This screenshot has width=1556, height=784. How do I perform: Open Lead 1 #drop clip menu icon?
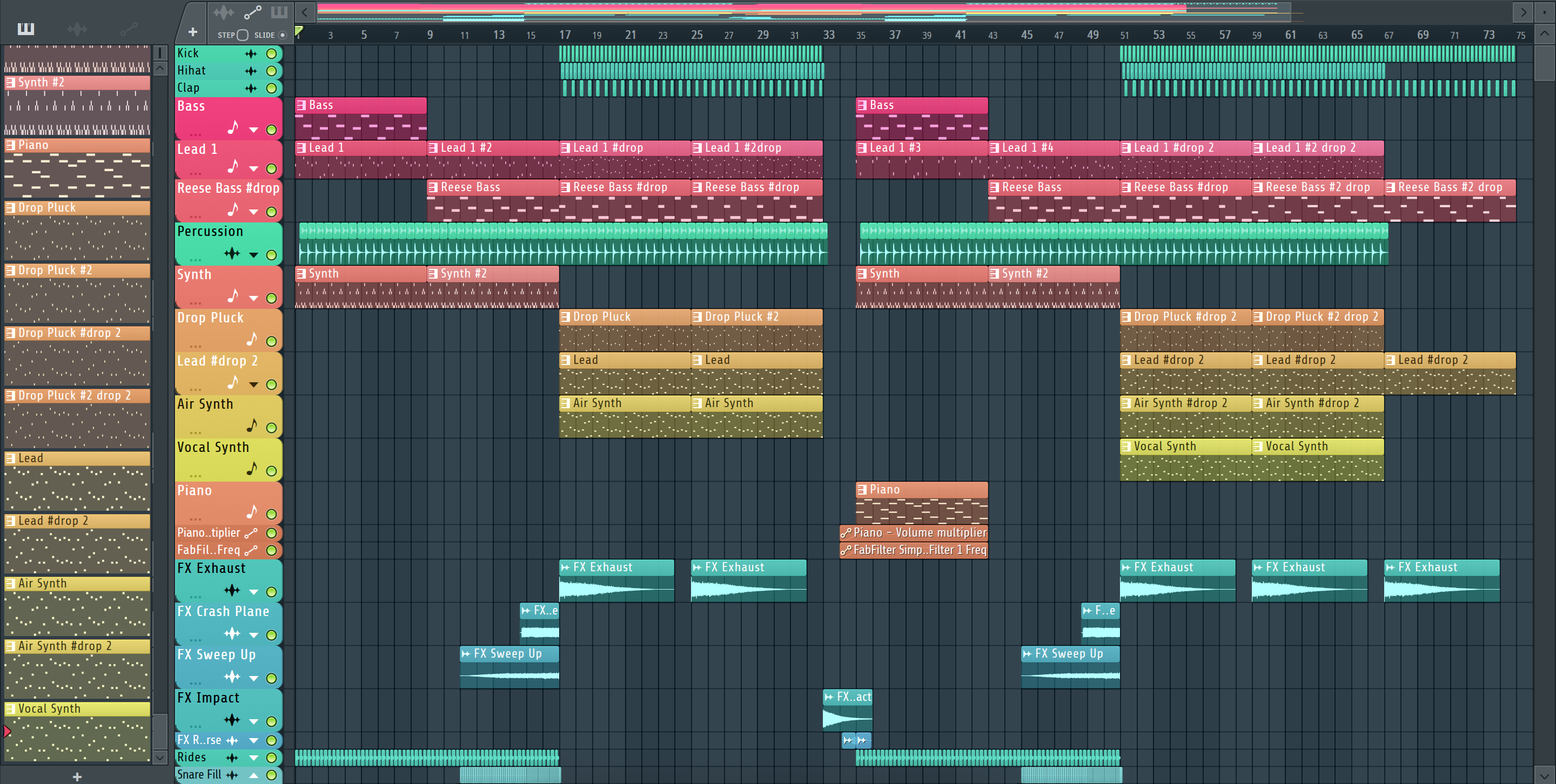pyautogui.click(x=565, y=148)
